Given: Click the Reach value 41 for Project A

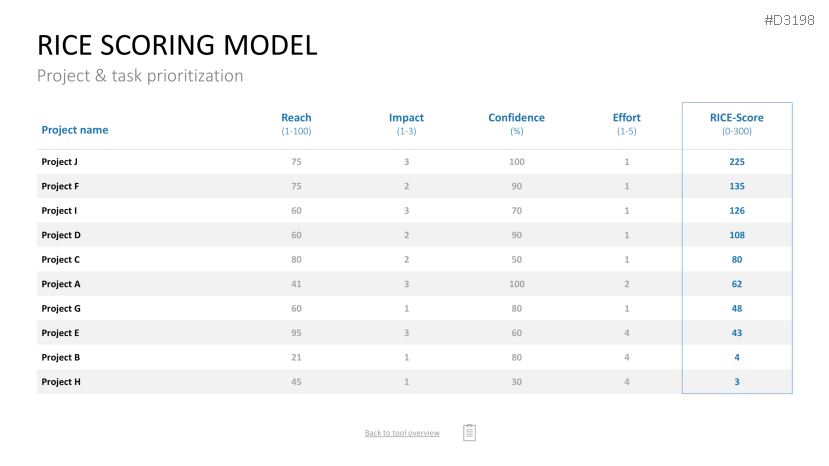Looking at the screenshot, I should (x=296, y=284).
